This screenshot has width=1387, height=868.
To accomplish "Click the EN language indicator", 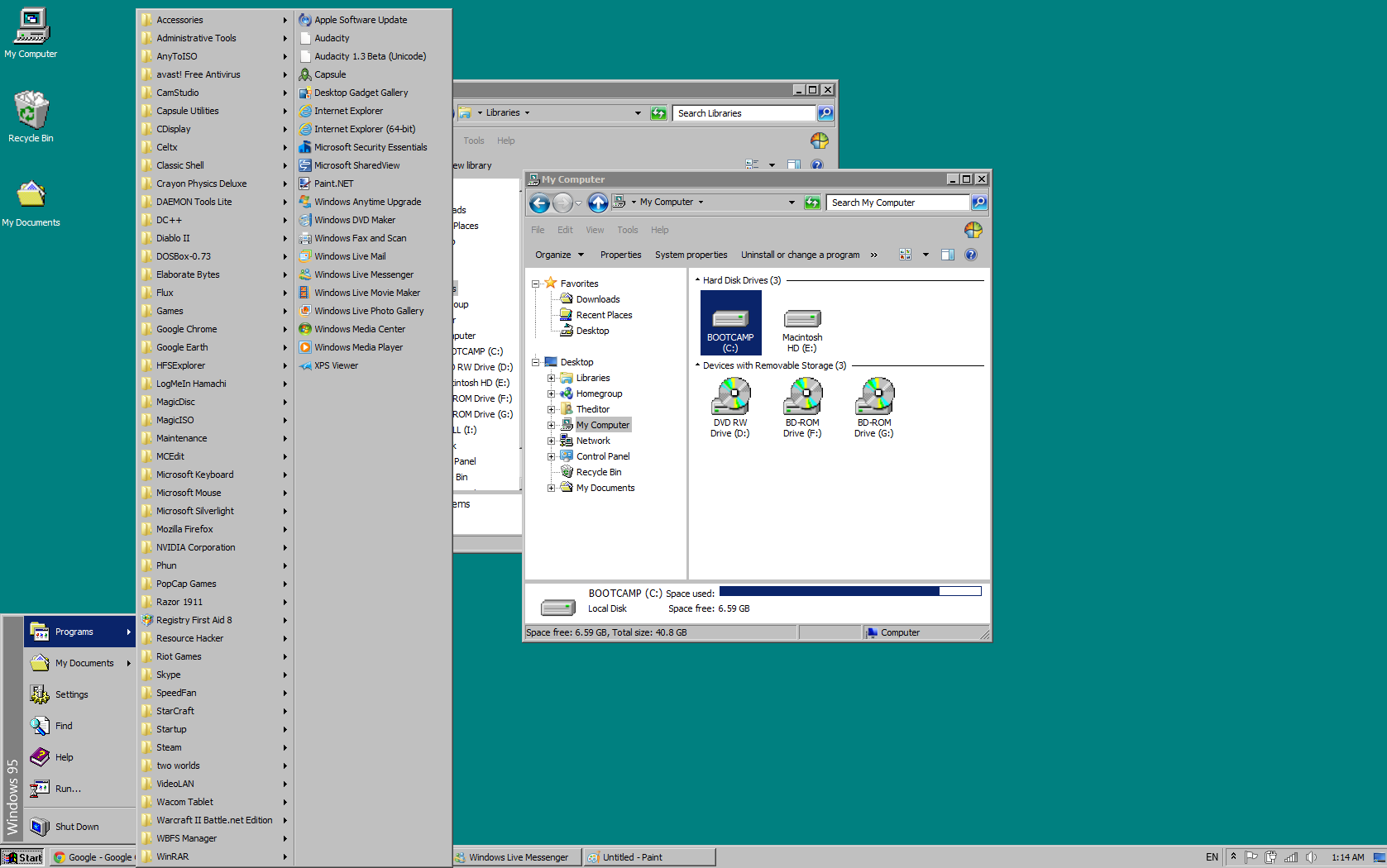I will point(1212,857).
